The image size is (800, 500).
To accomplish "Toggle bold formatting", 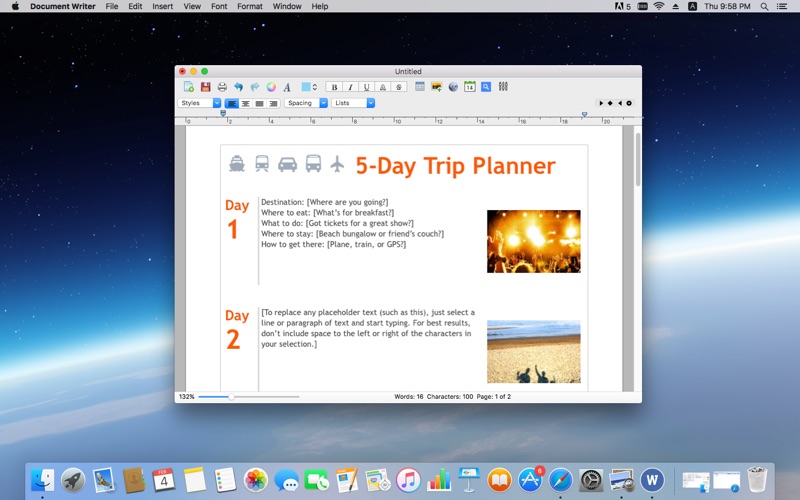I will pyautogui.click(x=334, y=87).
